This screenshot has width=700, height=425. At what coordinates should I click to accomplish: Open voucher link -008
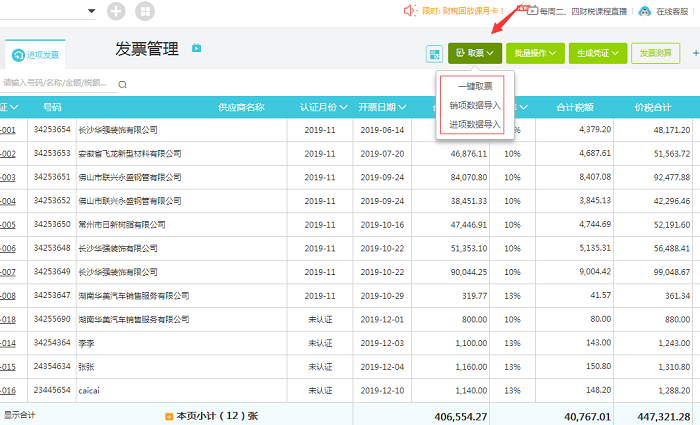[x=8, y=296]
